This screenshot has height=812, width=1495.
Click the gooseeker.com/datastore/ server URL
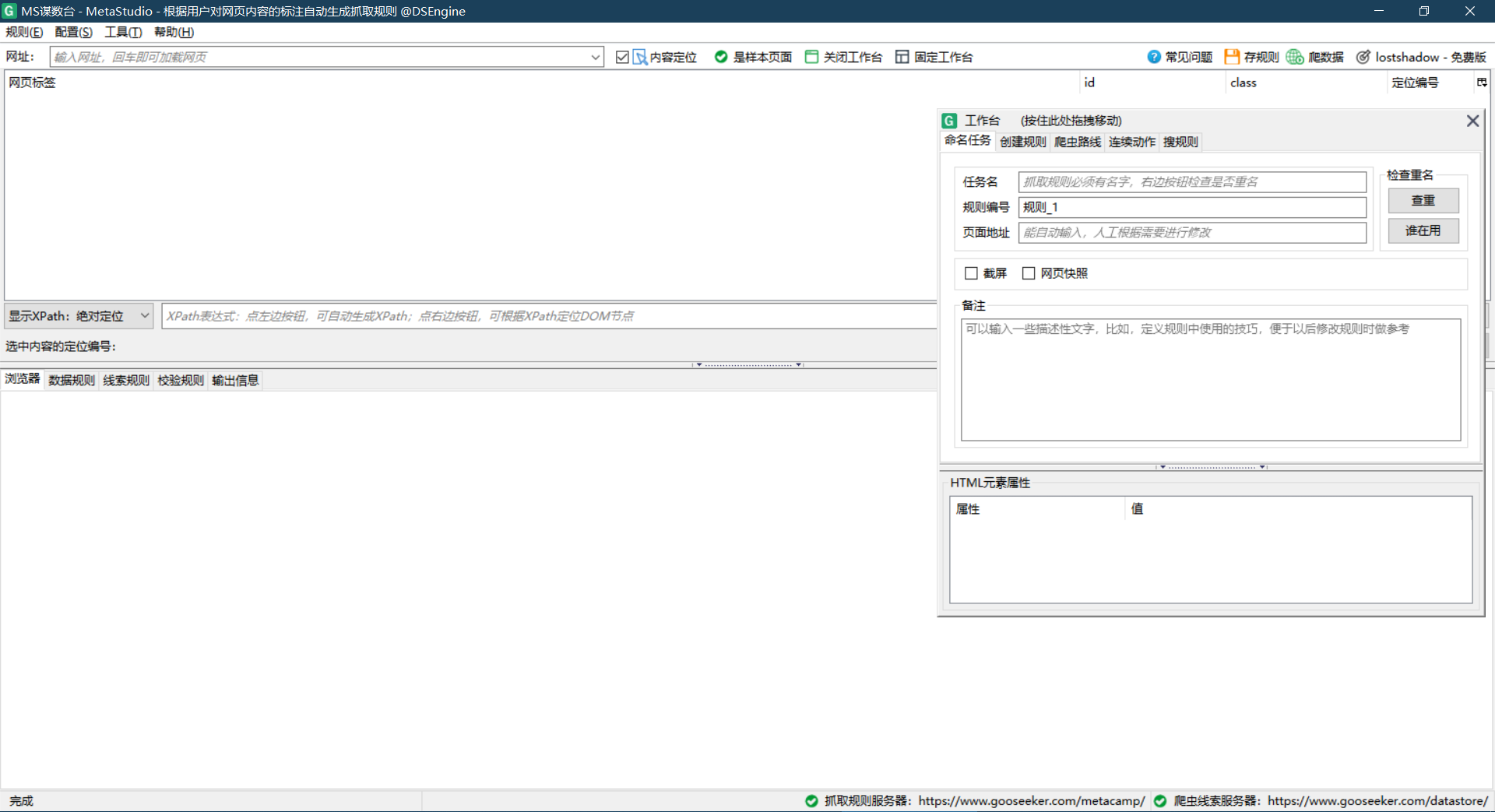click(1377, 800)
